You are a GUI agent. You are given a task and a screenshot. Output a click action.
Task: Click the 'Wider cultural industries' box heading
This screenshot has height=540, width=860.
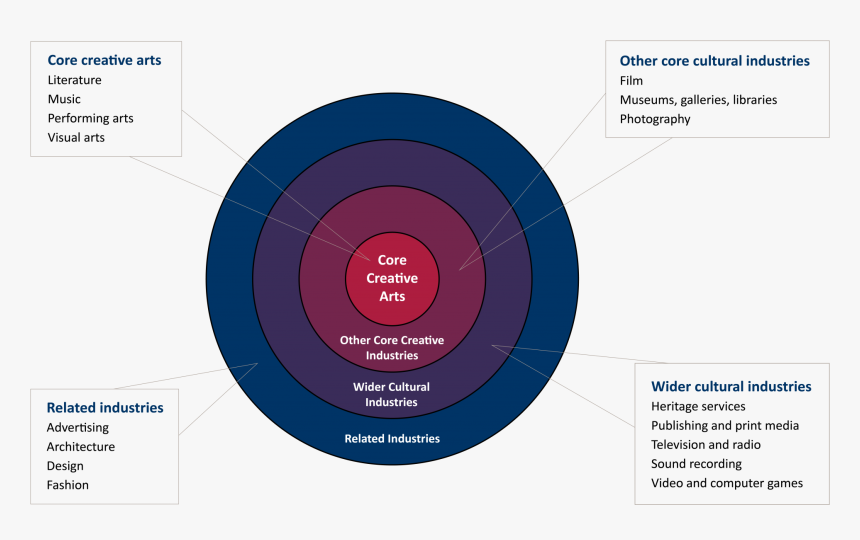(x=731, y=386)
